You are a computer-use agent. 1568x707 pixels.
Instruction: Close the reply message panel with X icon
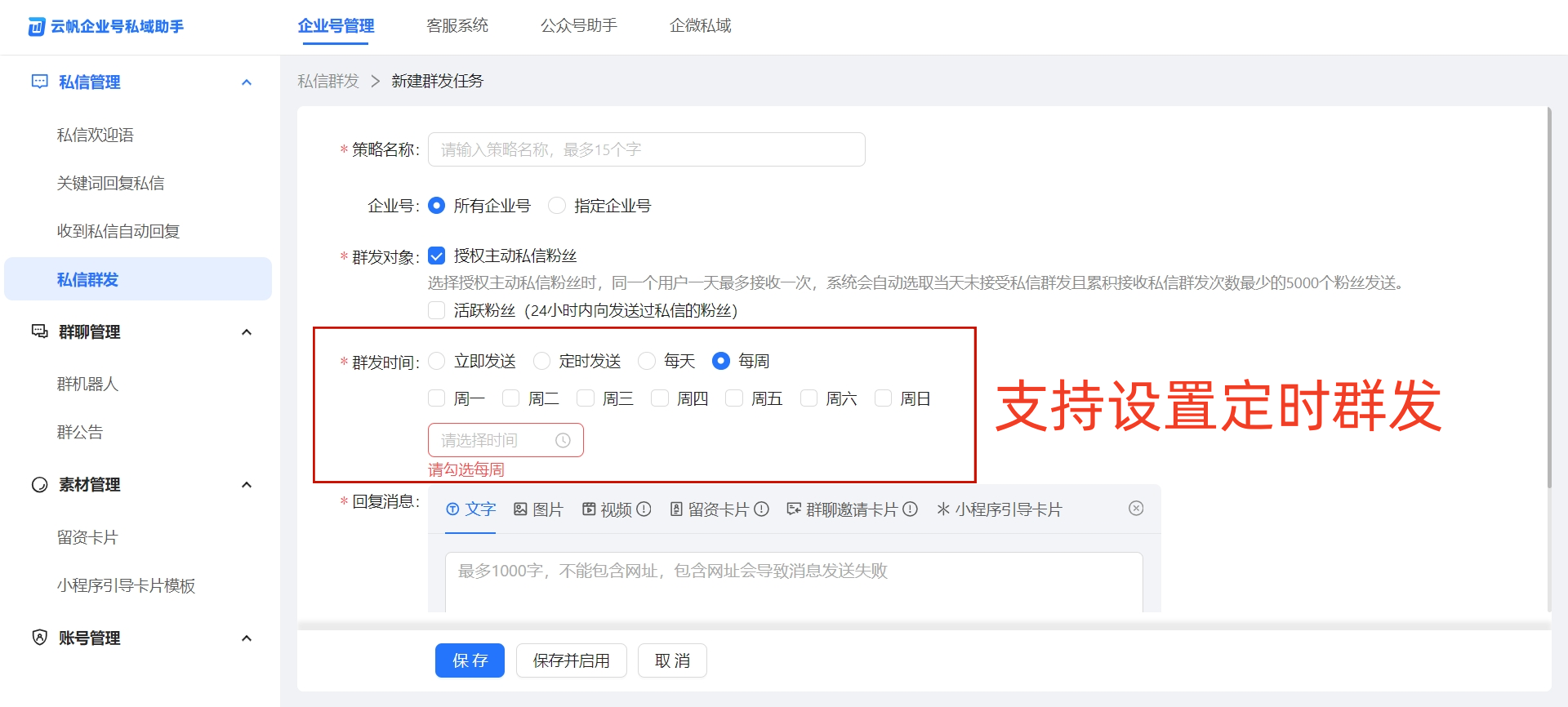(x=1136, y=509)
